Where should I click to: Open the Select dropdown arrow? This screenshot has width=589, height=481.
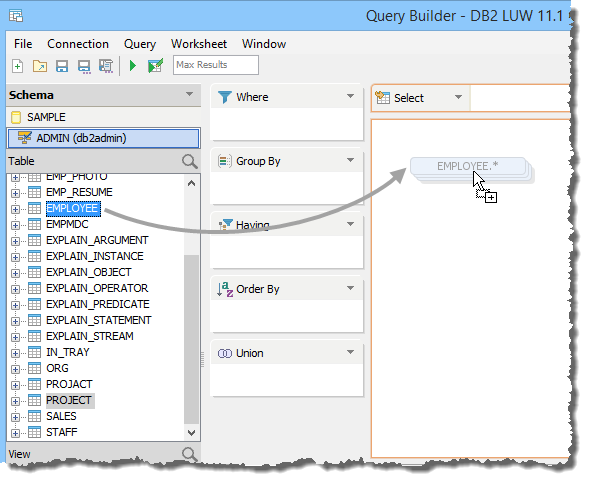[x=458, y=97]
